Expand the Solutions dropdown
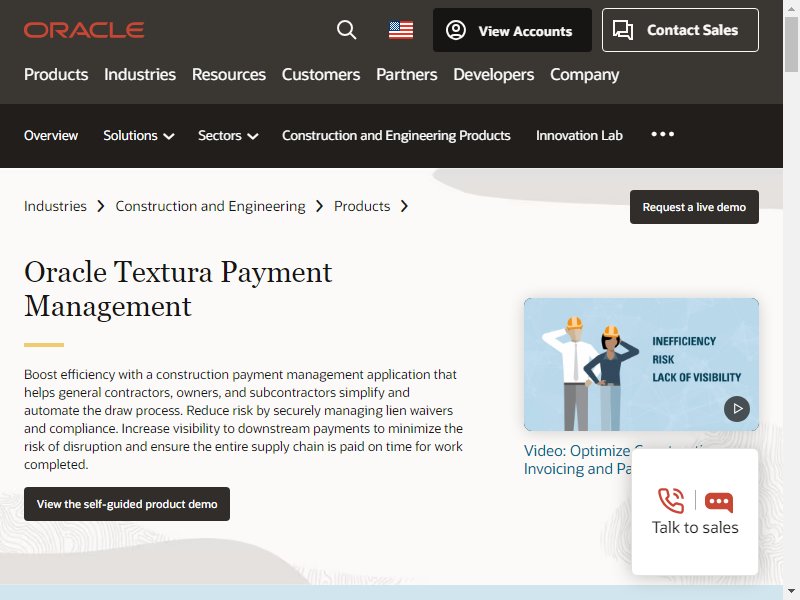 [139, 135]
